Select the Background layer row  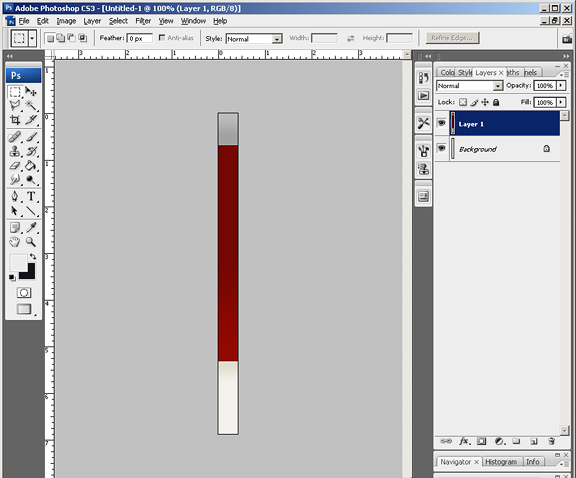pyautogui.click(x=498, y=148)
